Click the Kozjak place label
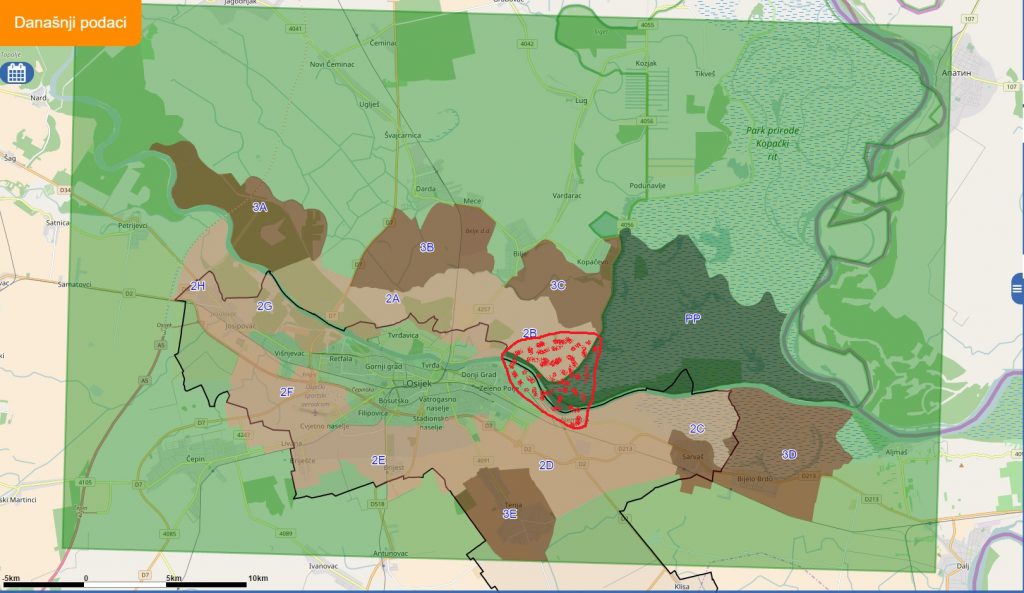The height and width of the screenshot is (593, 1024). (x=646, y=64)
